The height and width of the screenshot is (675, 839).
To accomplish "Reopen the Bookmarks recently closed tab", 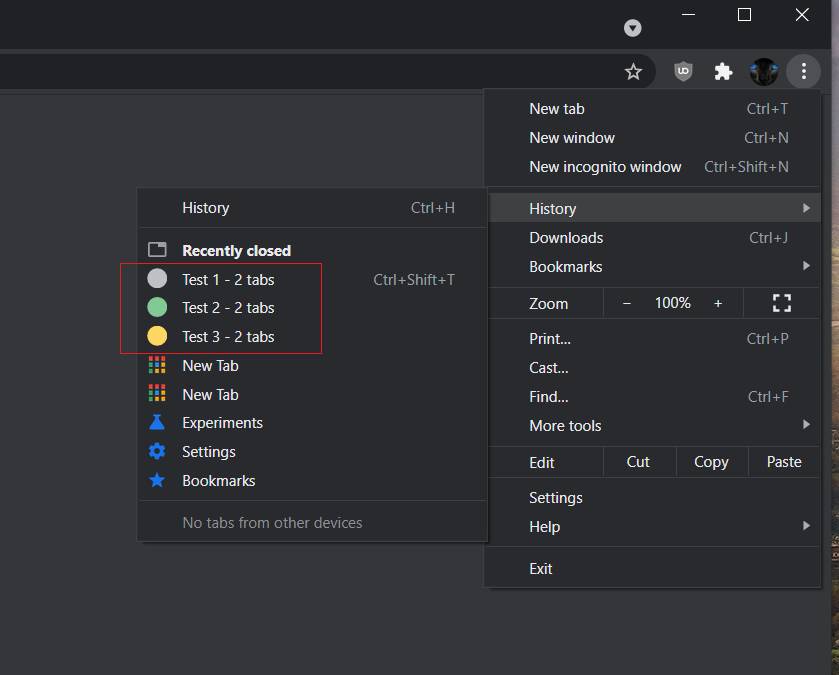I will click(x=313, y=480).
